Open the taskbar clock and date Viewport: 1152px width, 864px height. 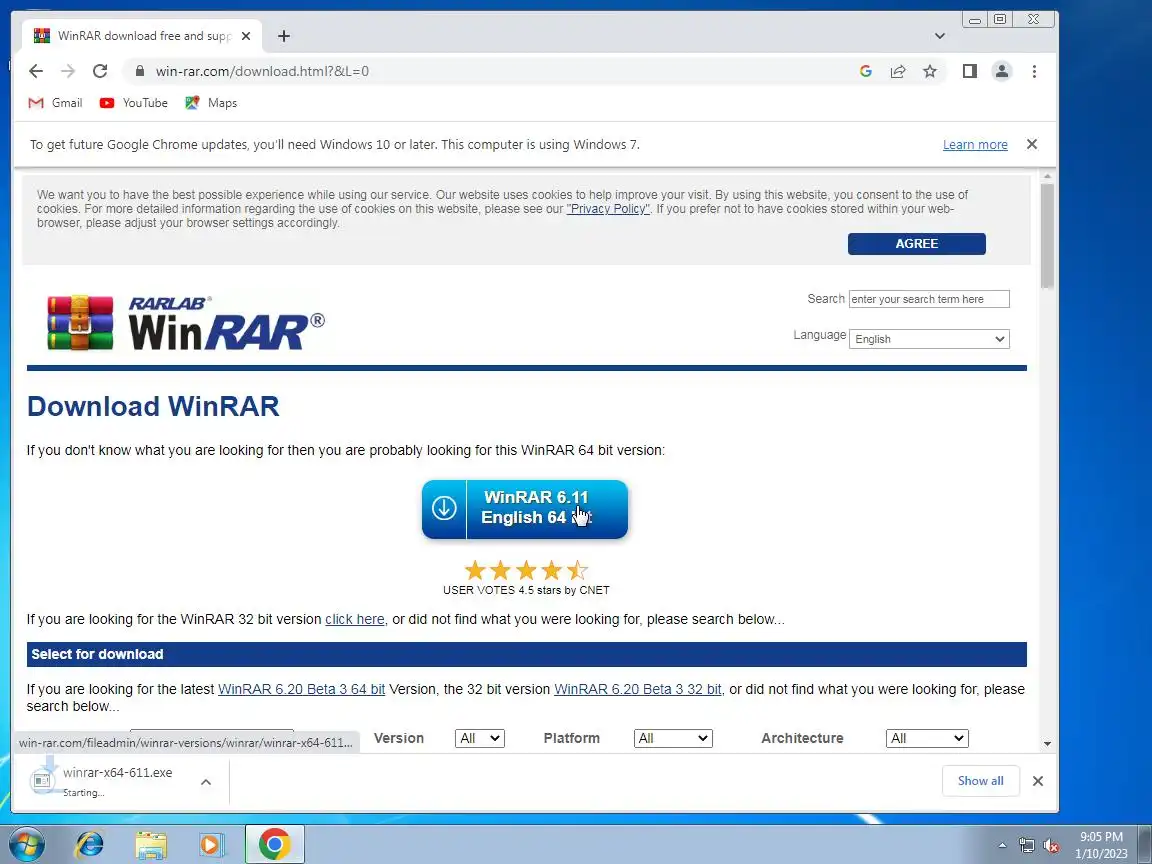[x=1101, y=845]
